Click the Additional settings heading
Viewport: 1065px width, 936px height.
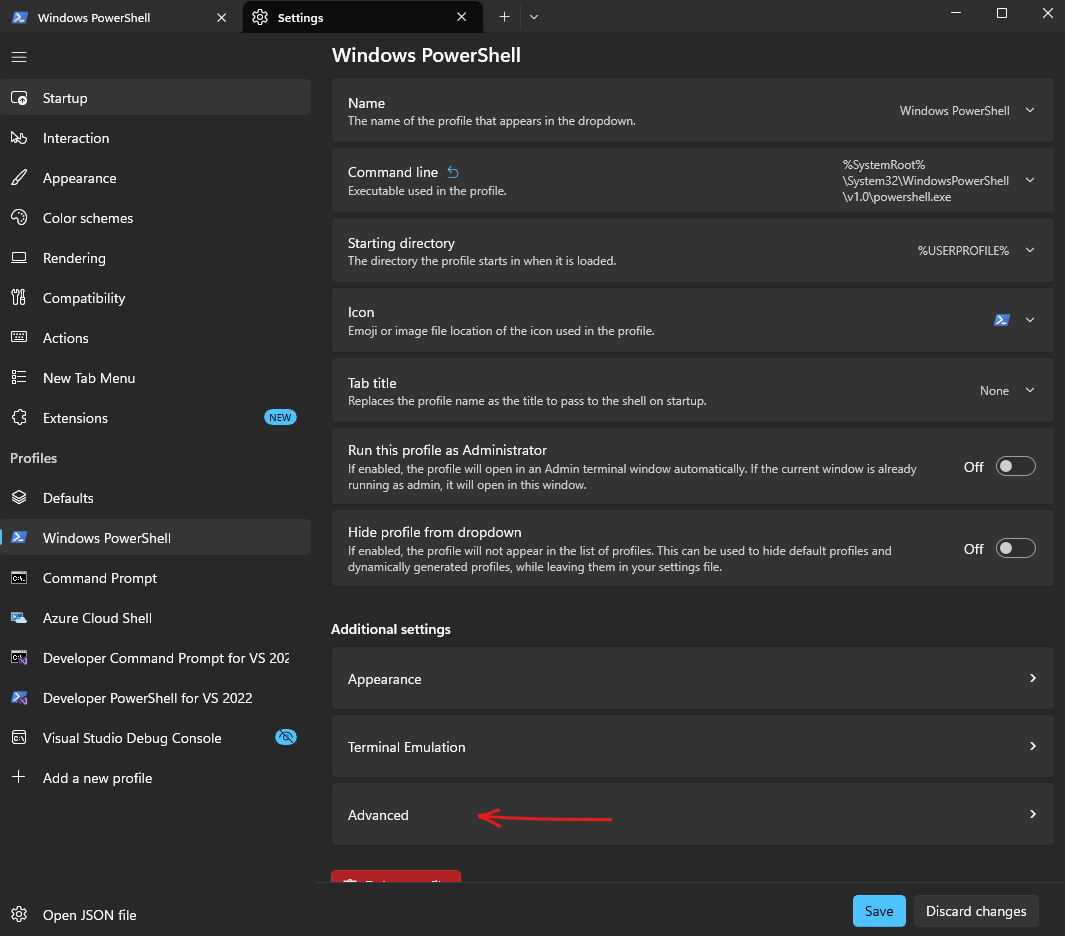coord(391,629)
